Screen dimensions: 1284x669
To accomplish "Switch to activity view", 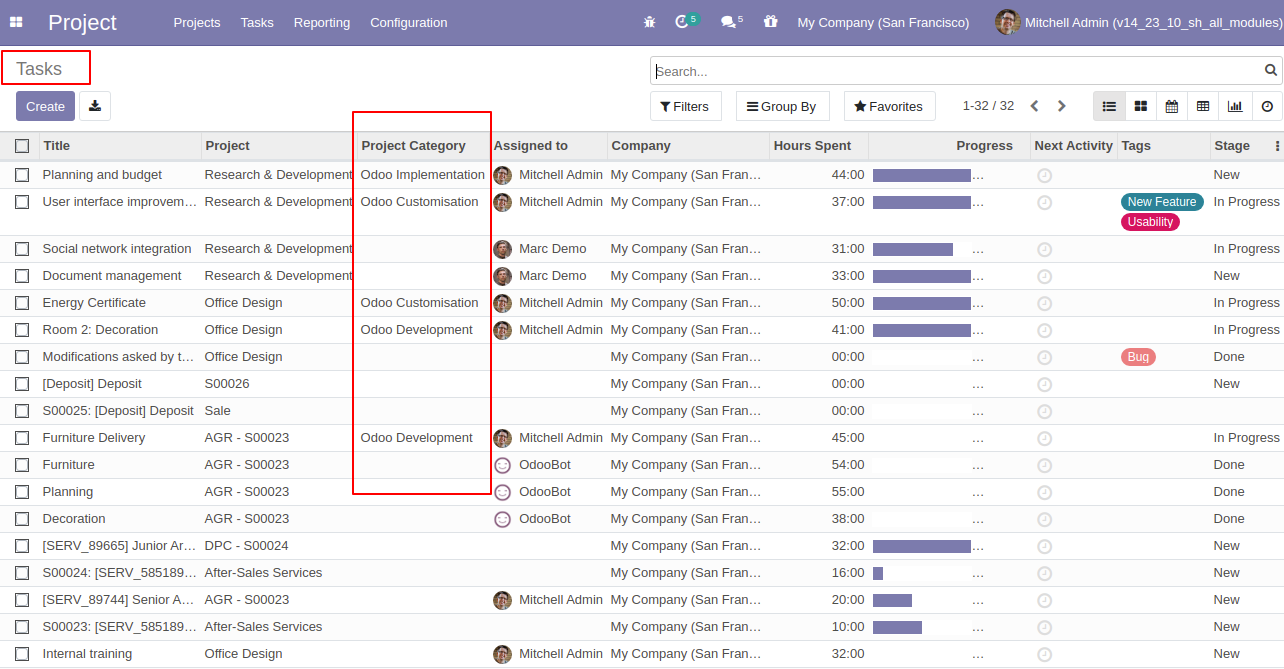I will coord(1267,106).
